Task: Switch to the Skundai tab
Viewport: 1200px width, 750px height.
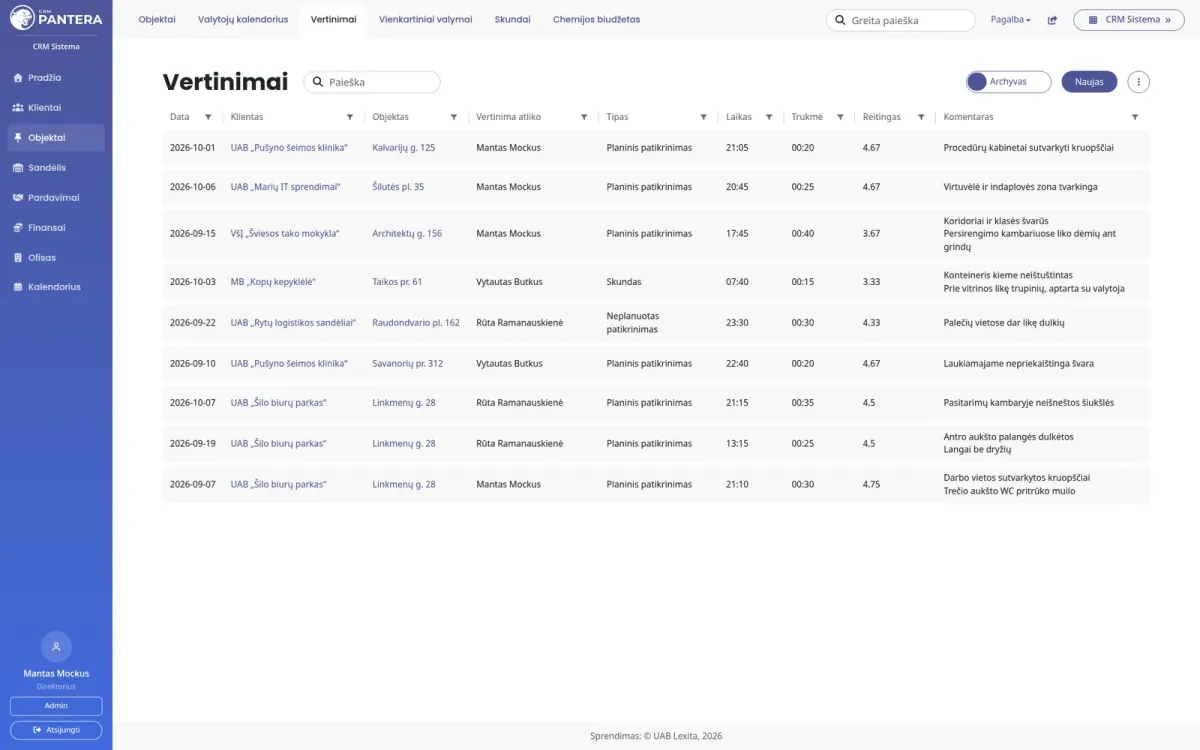Action: click(512, 19)
